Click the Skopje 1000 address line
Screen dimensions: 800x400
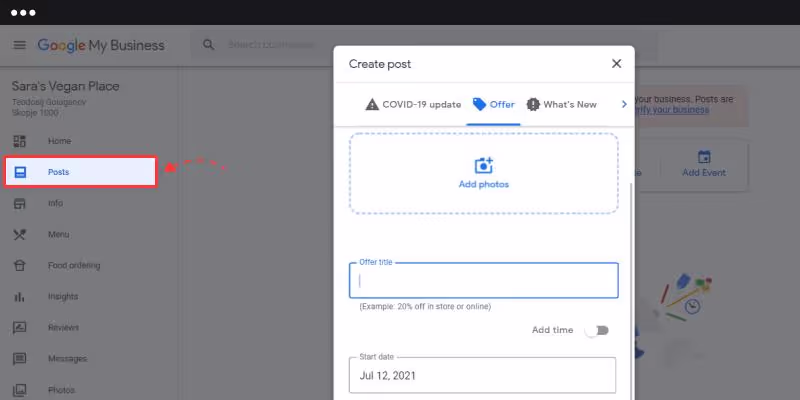tap(35, 113)
